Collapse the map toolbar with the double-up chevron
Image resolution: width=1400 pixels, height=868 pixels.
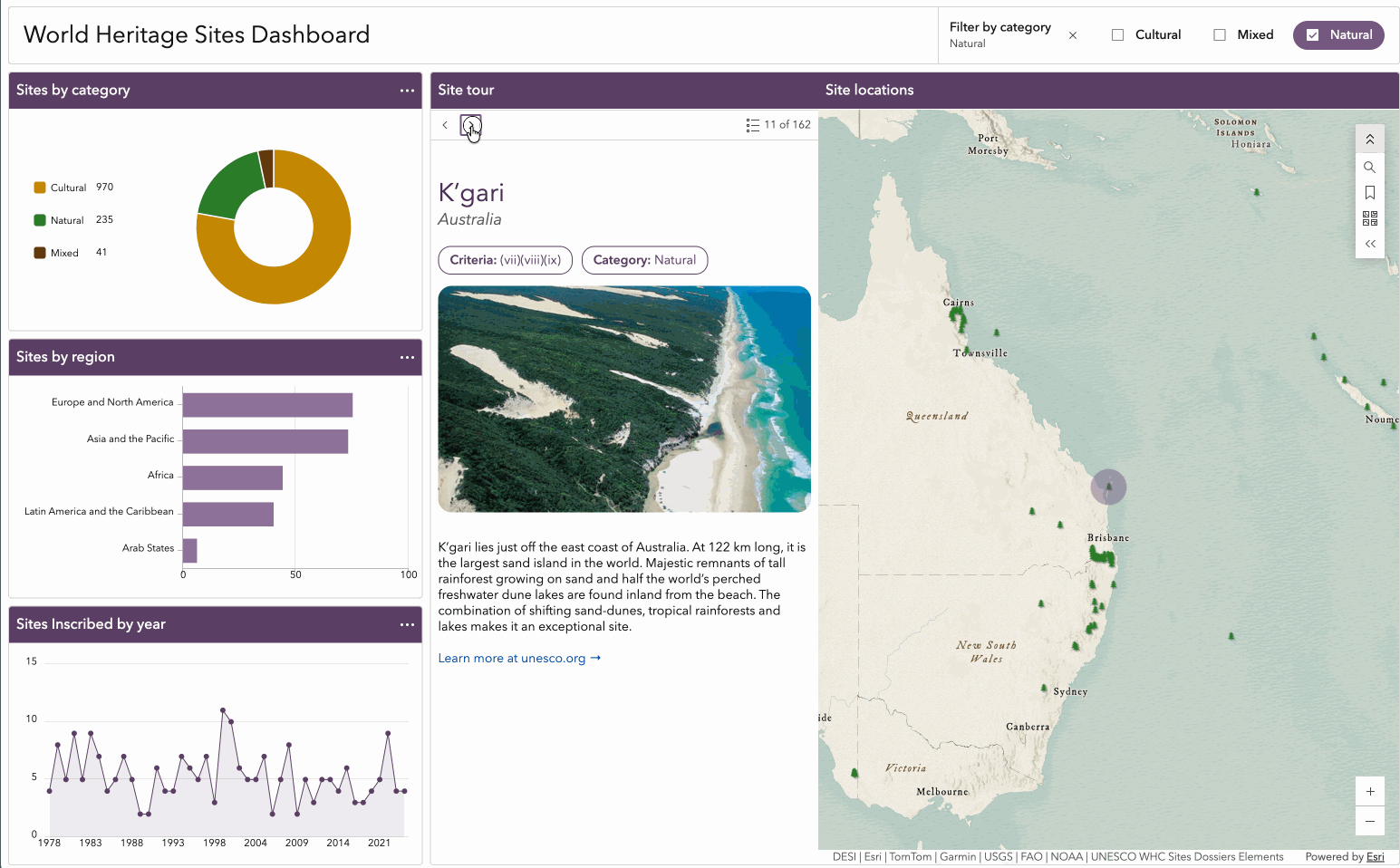click(1369, 140)
